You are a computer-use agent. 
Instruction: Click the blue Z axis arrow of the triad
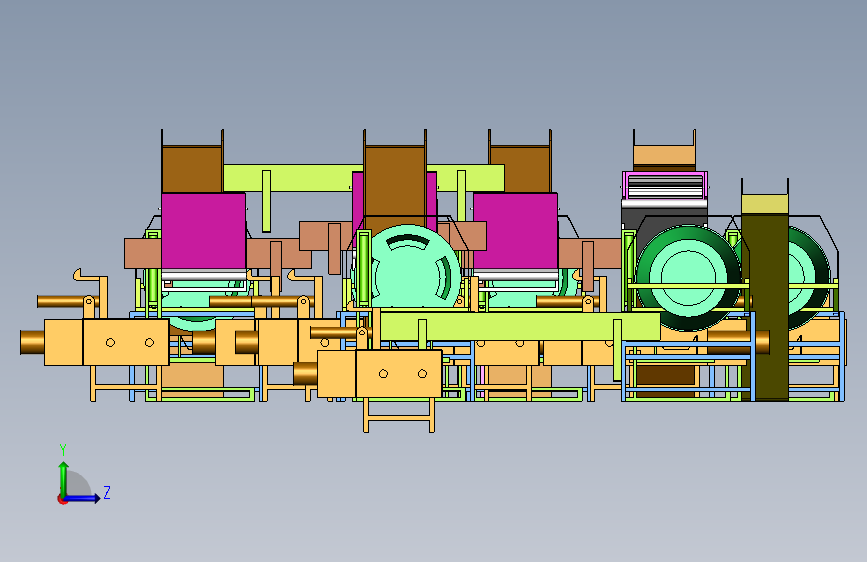[83, 498]
